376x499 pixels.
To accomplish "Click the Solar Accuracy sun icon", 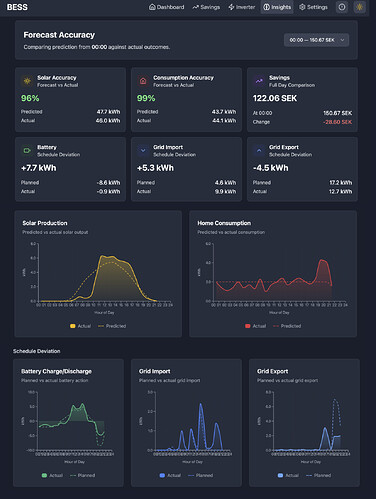I will 27,81.
